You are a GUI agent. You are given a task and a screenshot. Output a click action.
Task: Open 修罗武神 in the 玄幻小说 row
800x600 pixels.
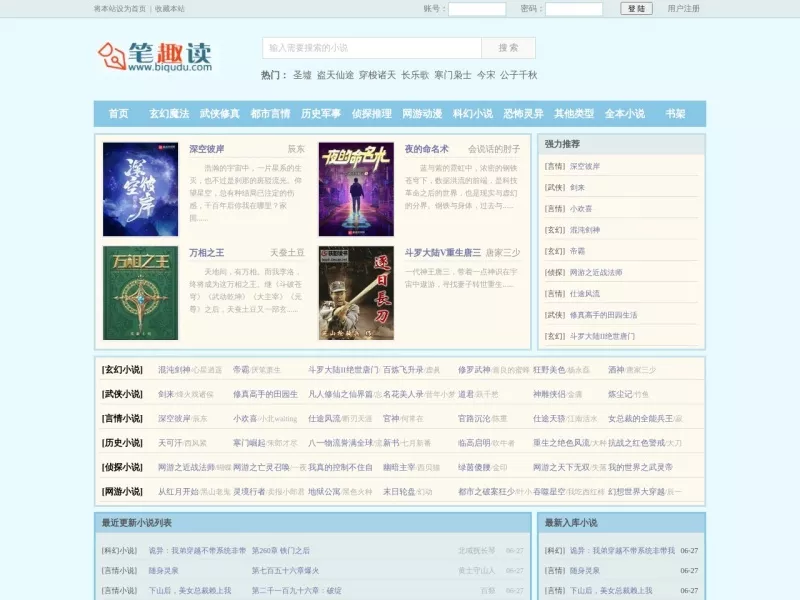pos(474,370)
